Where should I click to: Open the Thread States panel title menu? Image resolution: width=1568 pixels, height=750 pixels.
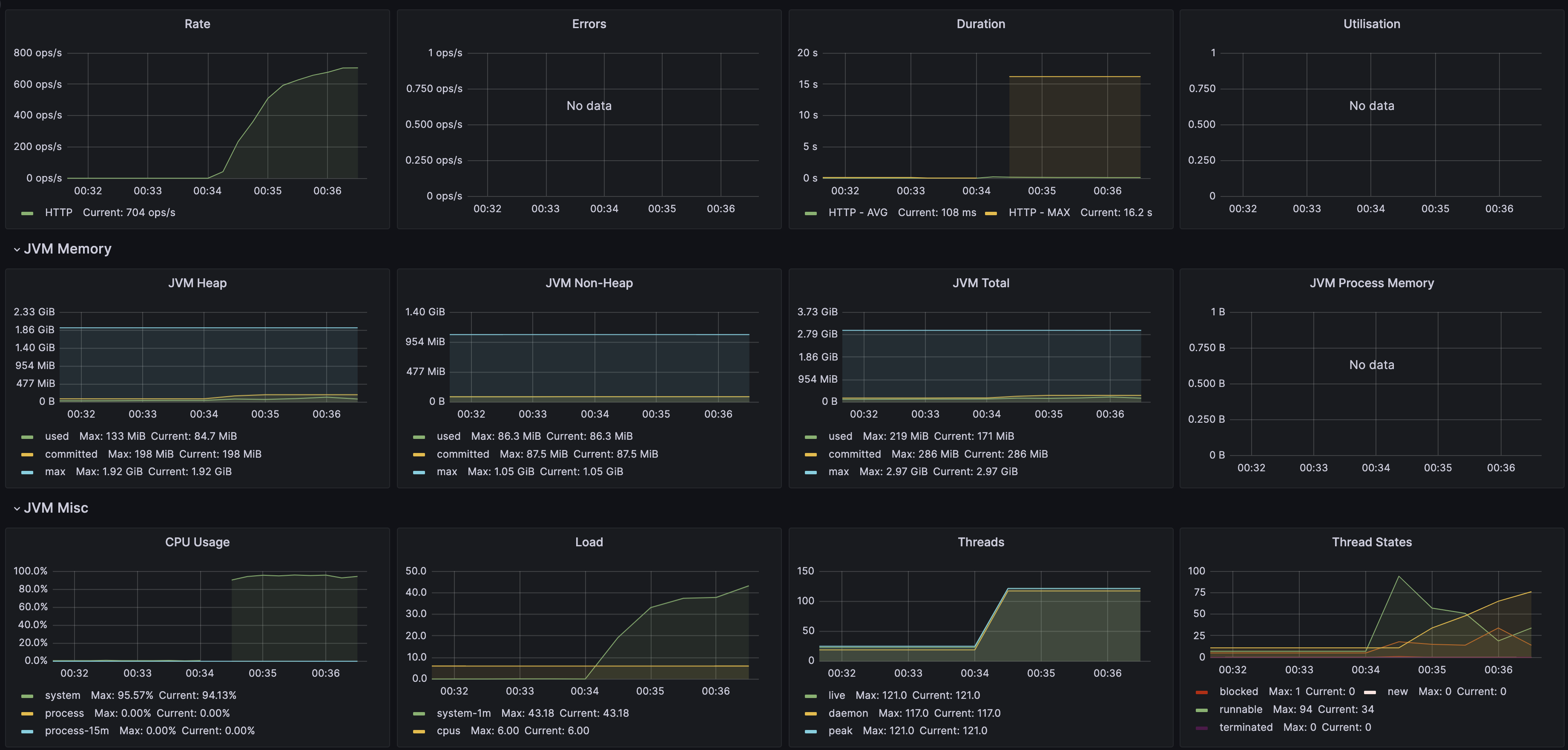click(1371, 542)
